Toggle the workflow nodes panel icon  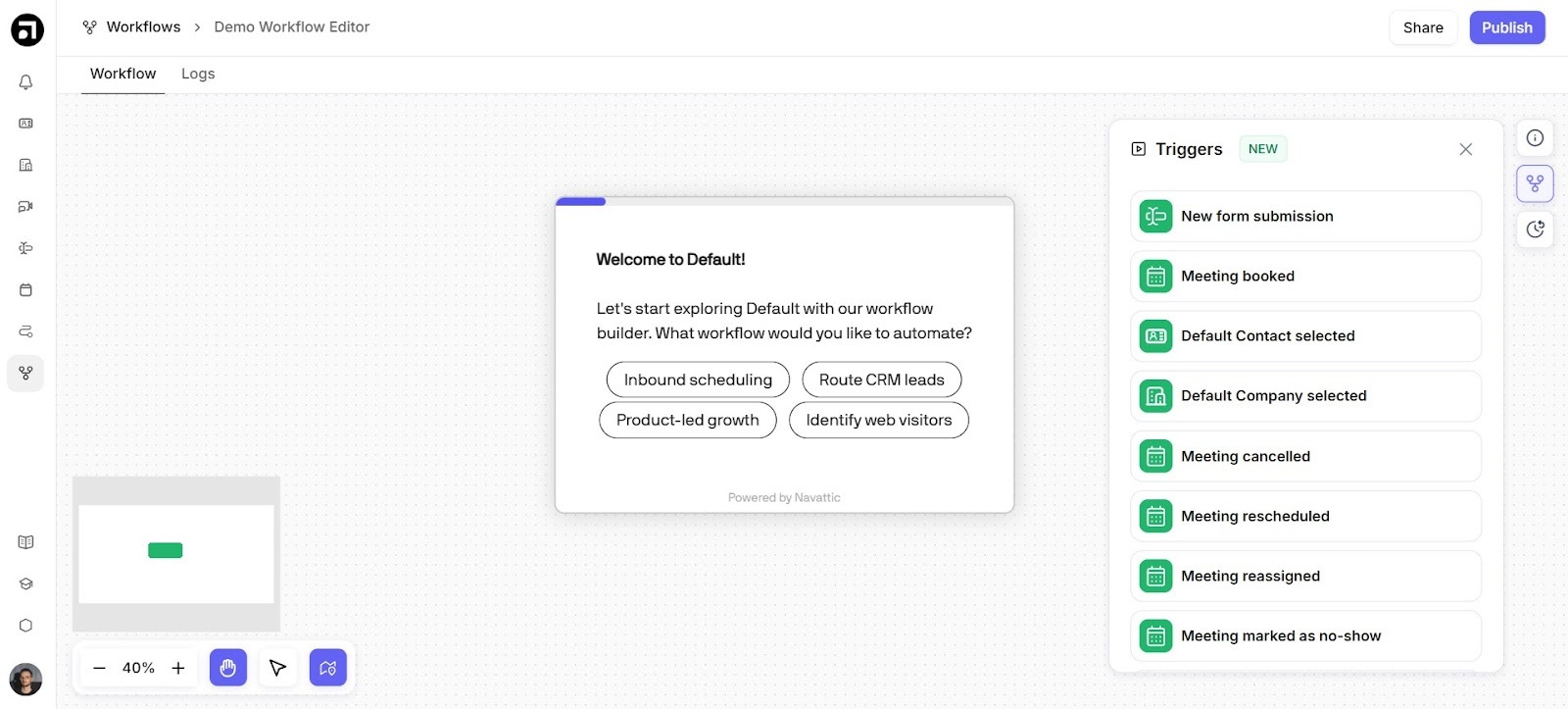[x=1535, y=183]
